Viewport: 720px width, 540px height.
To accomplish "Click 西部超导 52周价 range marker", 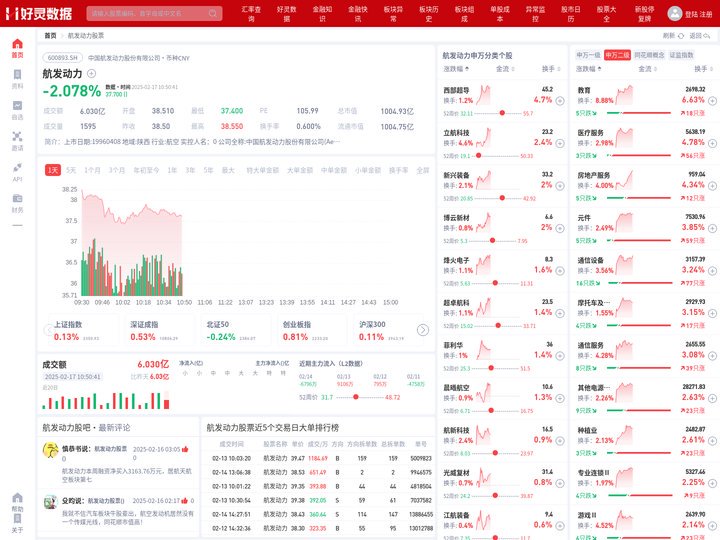I will point(502,113).
